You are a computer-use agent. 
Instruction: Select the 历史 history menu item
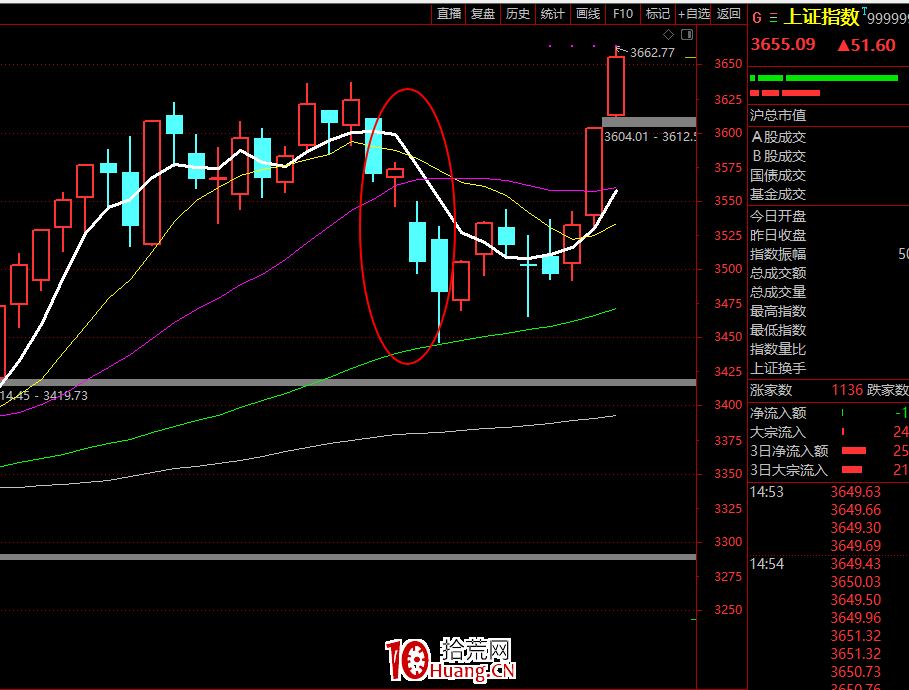pos(518,14)
